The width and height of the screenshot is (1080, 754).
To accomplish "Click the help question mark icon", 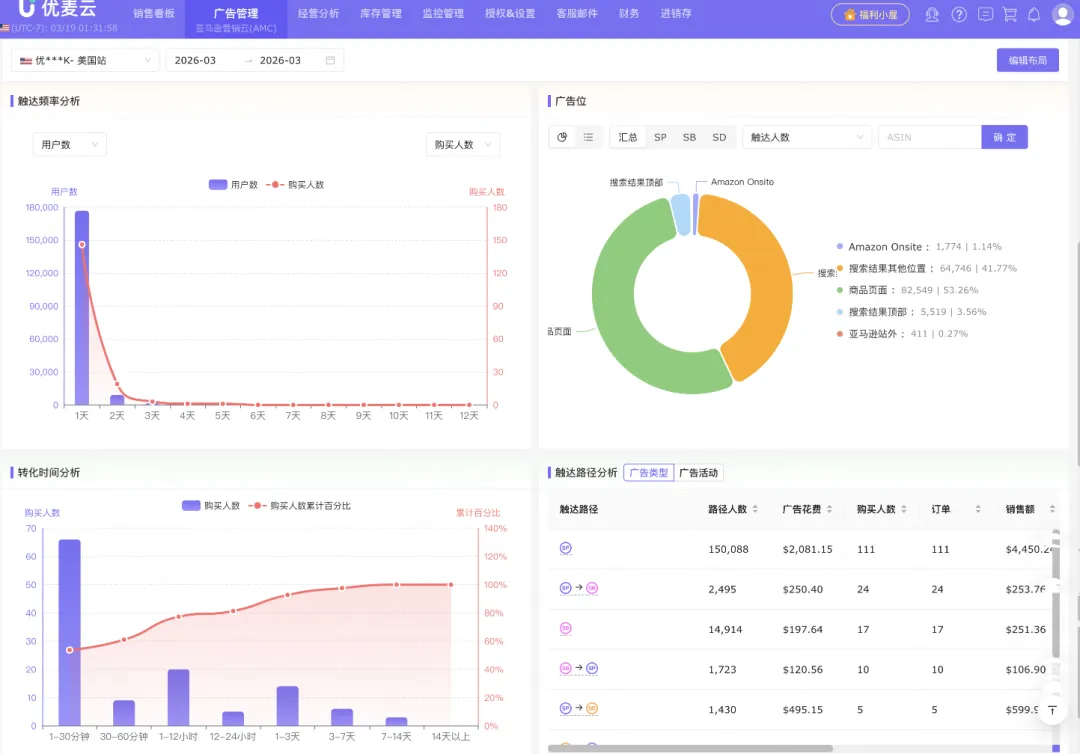I will click(958, 14).
